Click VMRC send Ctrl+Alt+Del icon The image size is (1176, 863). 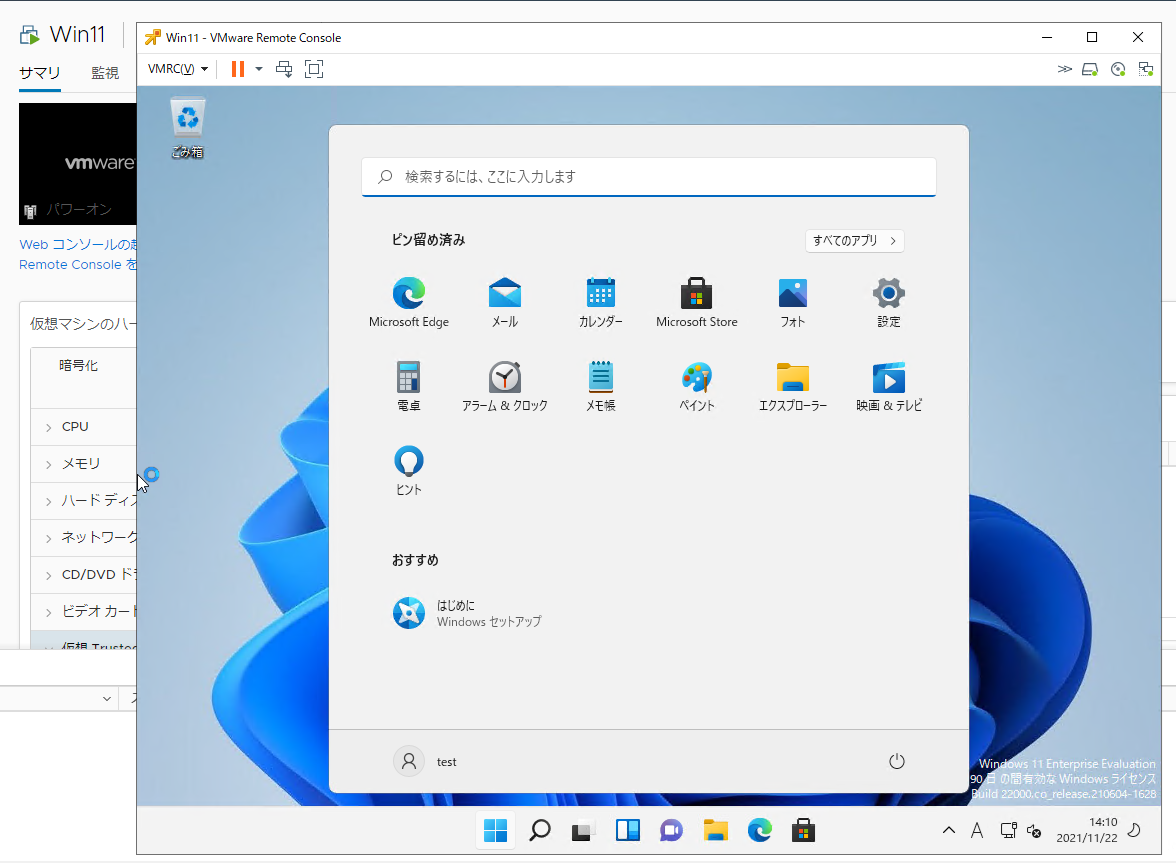[x=284, y=69]
